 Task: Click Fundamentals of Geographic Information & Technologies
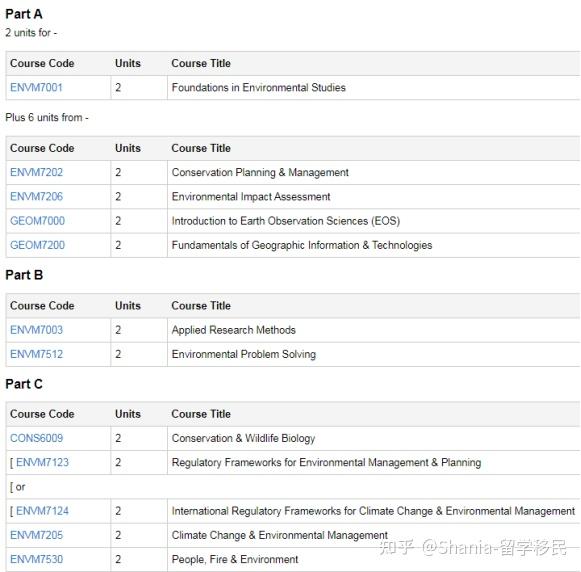(x=302, y=245)
